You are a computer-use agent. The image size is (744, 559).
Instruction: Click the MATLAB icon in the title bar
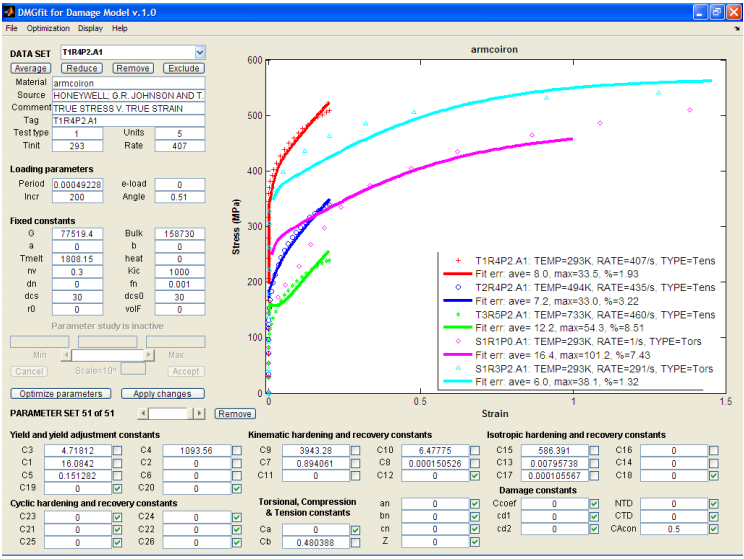click(x=10, y=11)
